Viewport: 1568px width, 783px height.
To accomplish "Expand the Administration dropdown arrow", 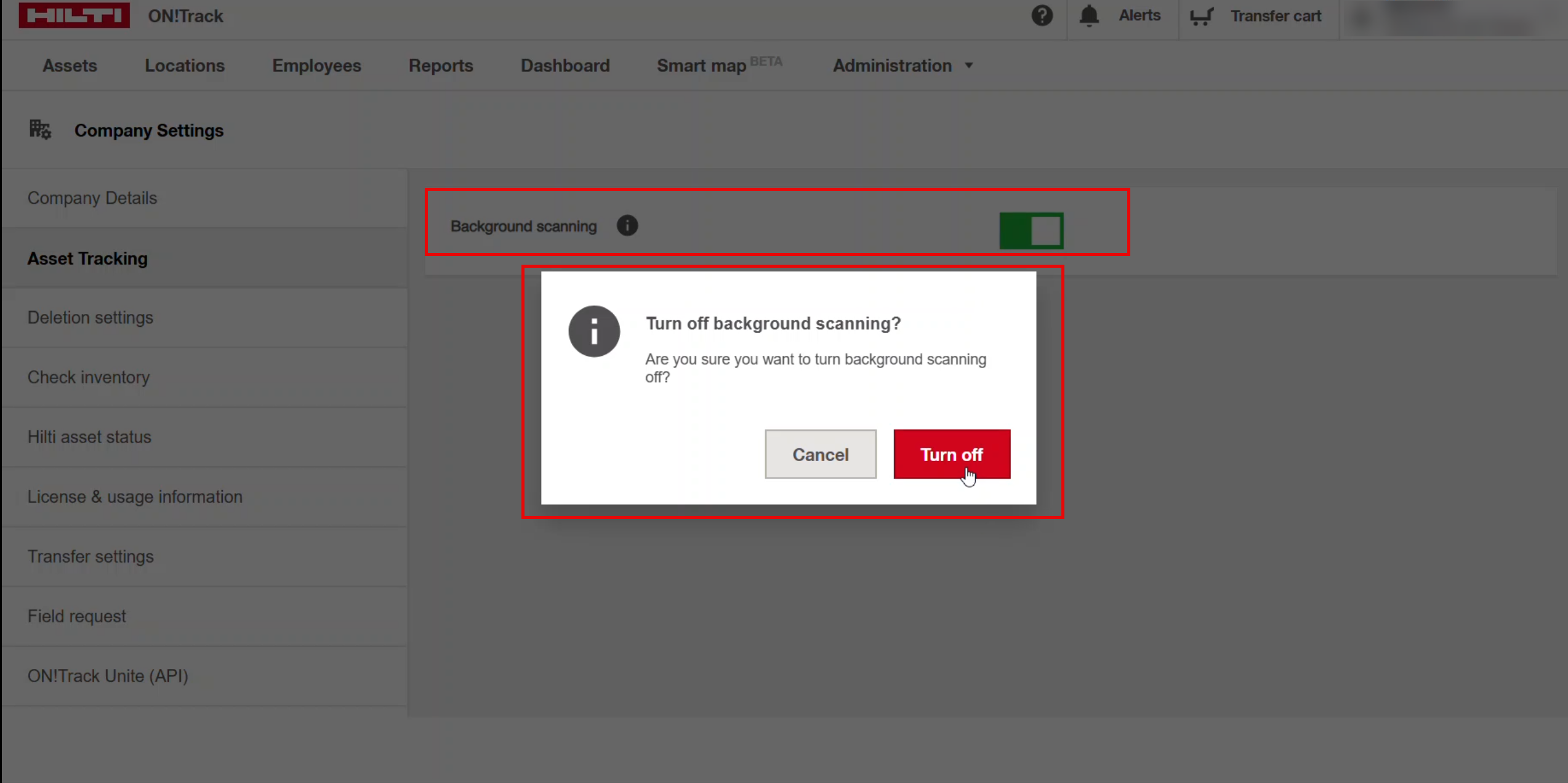I will click(x=969, y=66).
